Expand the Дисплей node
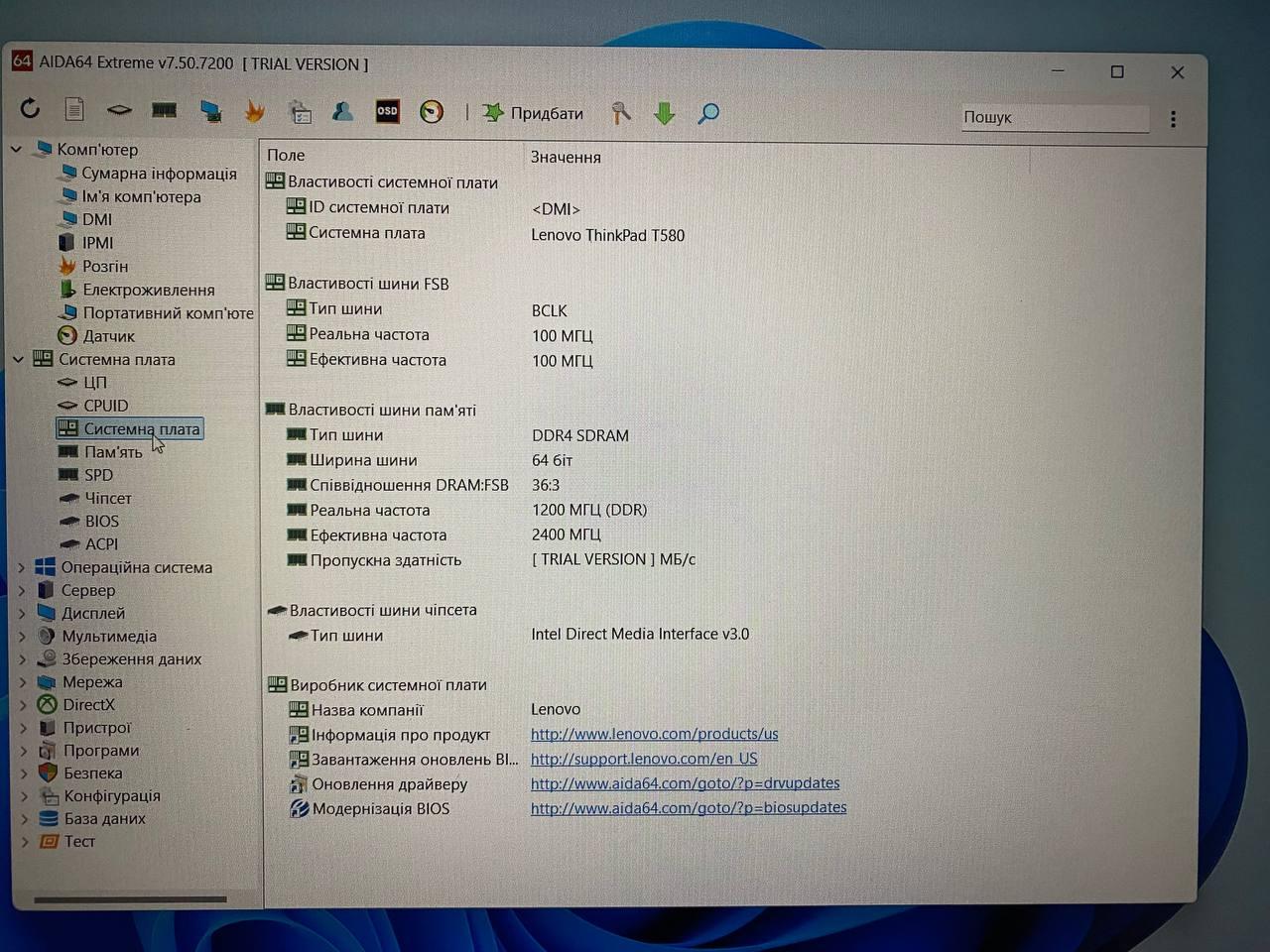1270x952 pixels. tap(22, 613)
